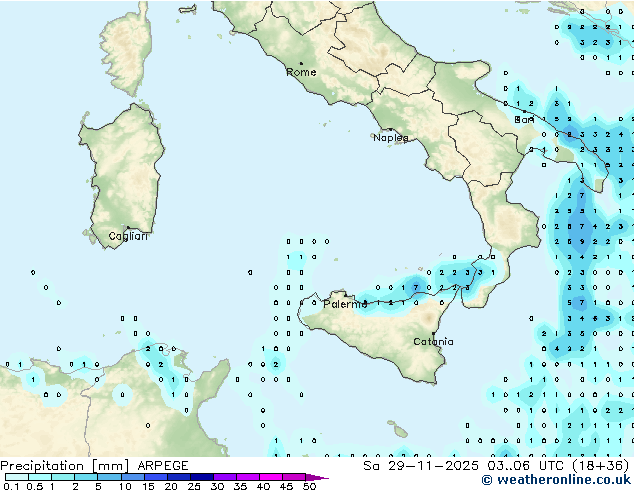Click the ARPEGE model name
The image size is (634, 490).
point(163,466)
